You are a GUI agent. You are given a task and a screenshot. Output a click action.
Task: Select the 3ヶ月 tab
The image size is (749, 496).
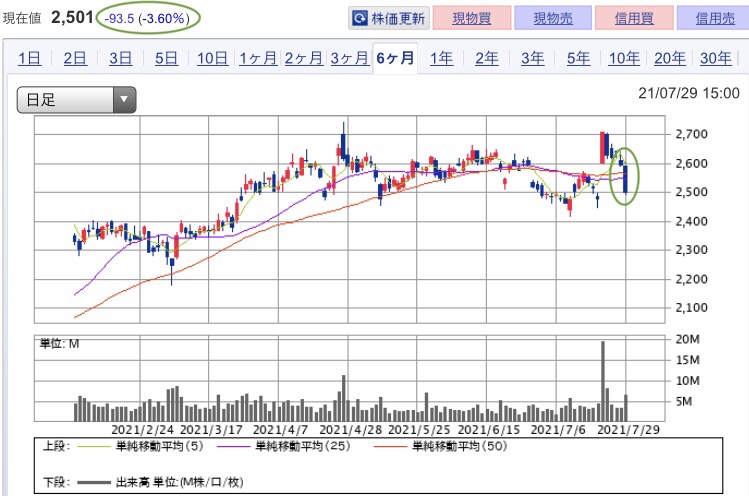pos(348,58)
